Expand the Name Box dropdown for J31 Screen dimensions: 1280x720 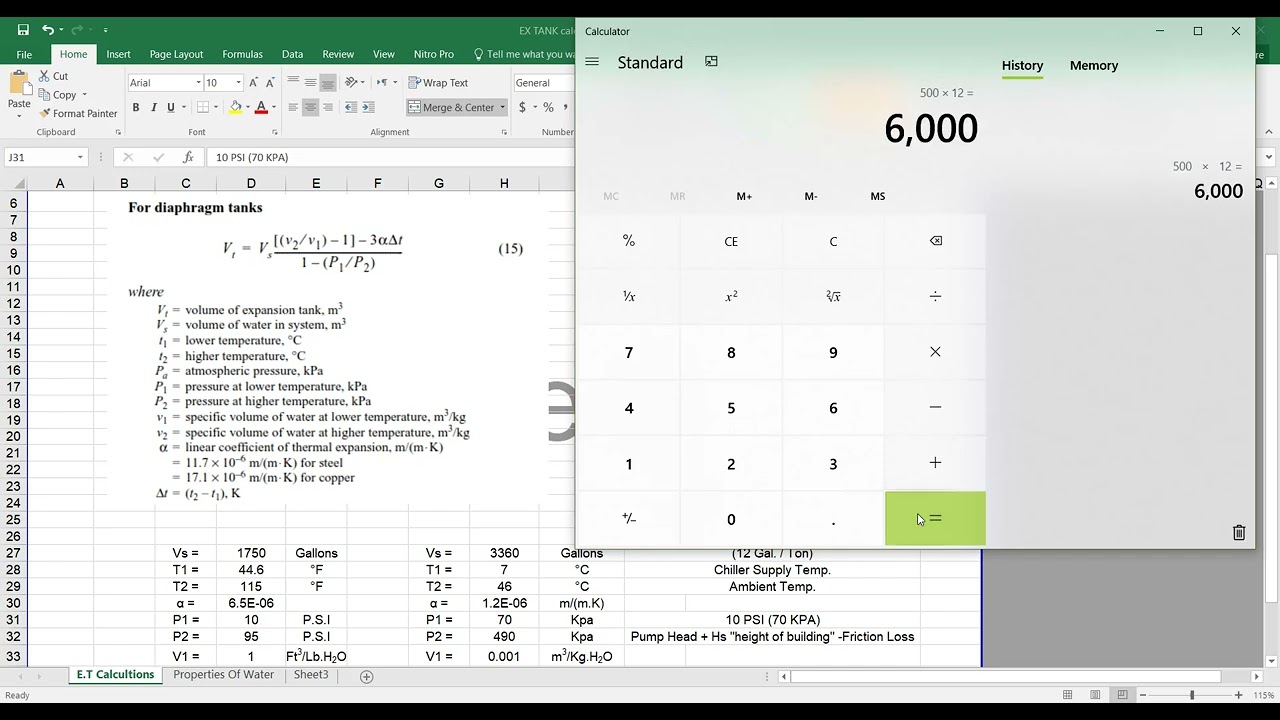[x=80, y=157]
